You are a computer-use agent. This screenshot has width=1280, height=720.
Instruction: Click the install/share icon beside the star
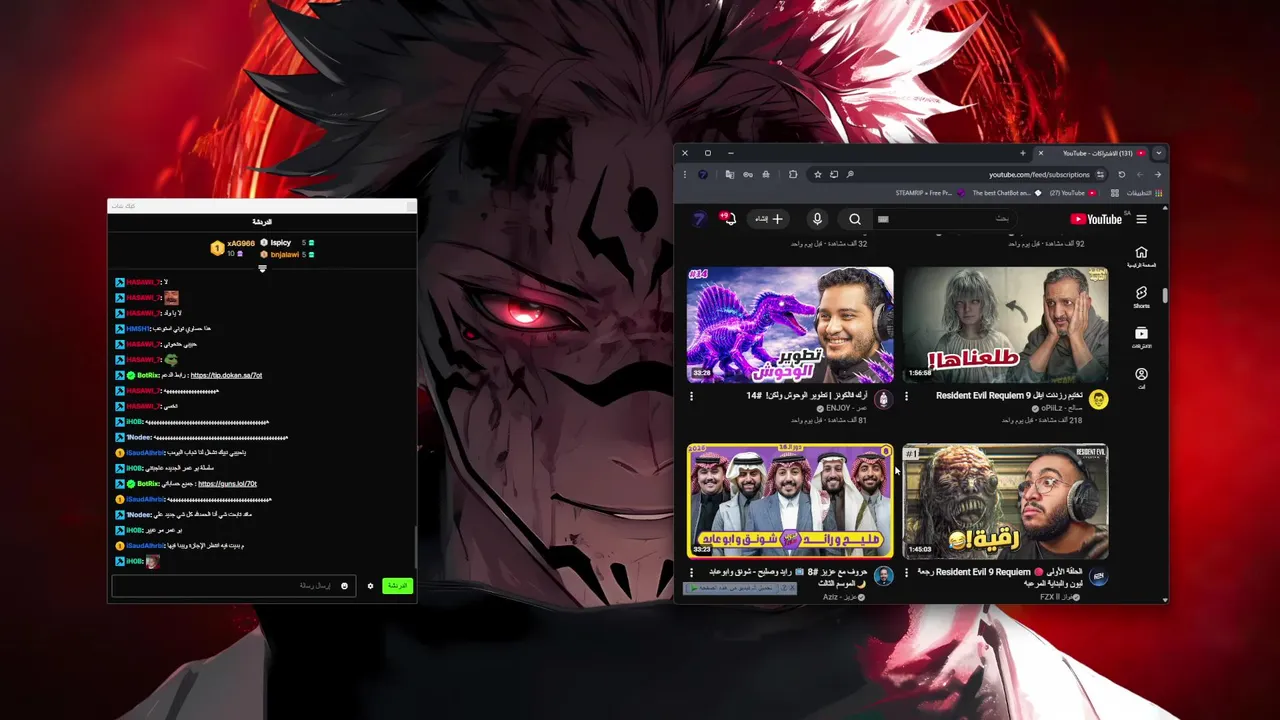point(834,174)
